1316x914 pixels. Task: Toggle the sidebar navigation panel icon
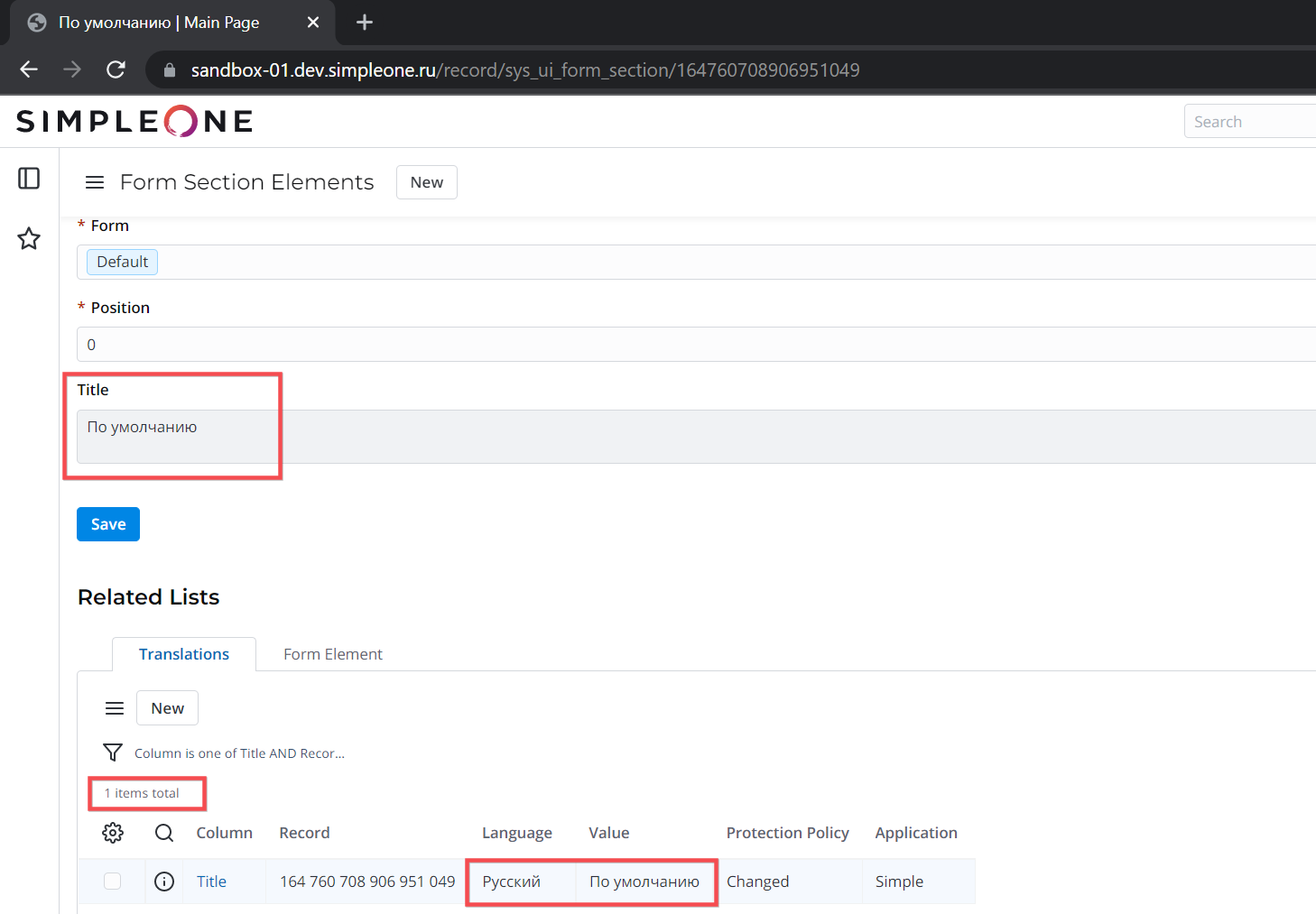[x=29, y=179]
